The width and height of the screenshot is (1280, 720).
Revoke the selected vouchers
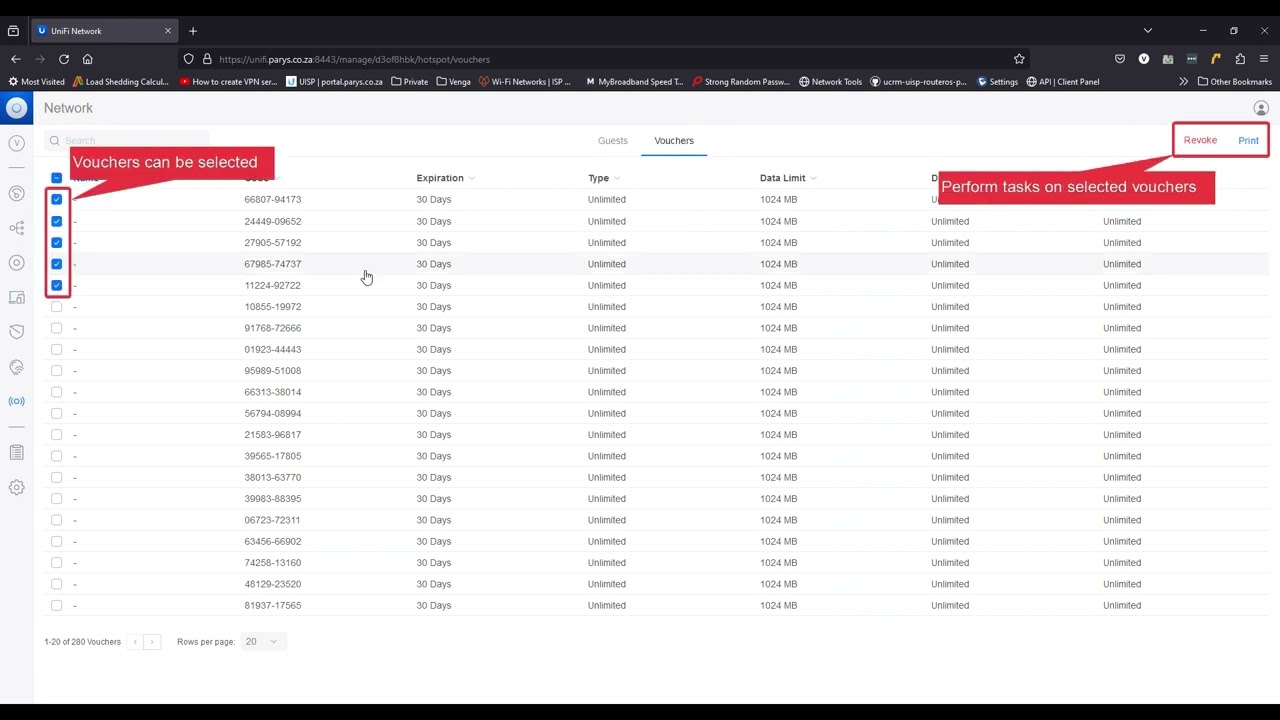pos(1200,140)
